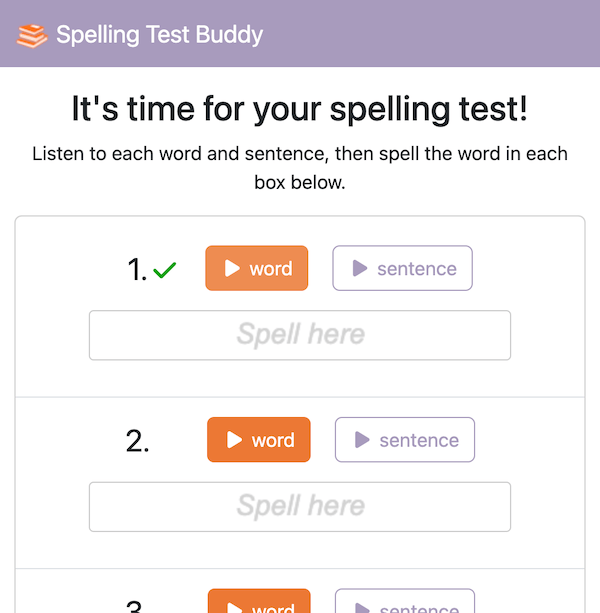Click the green checkmark on question 1
This screenshot has width=600, height=613.
click(166, 269)
